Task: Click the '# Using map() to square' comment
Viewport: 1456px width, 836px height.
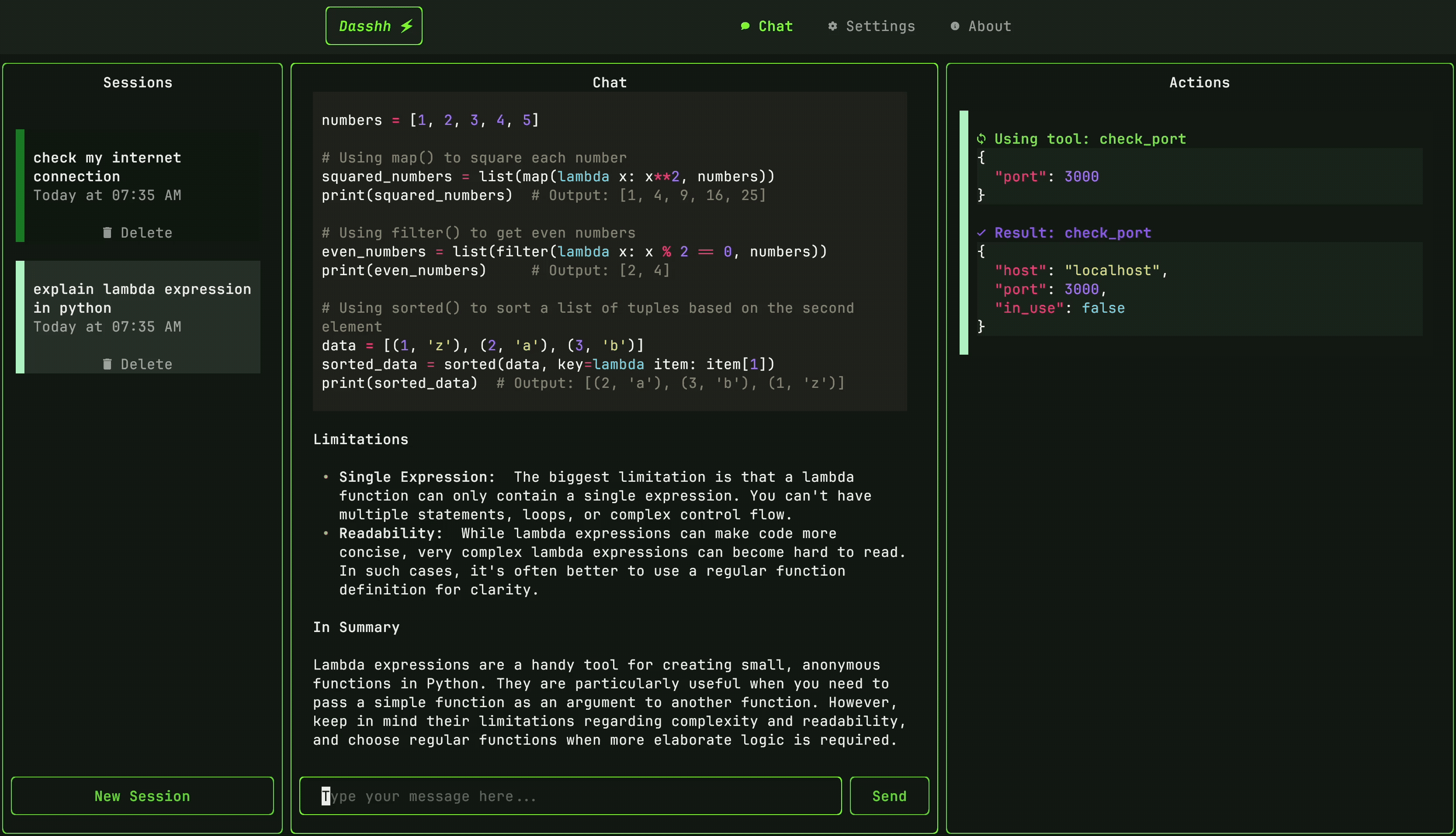Action: [x=474, y=157]
